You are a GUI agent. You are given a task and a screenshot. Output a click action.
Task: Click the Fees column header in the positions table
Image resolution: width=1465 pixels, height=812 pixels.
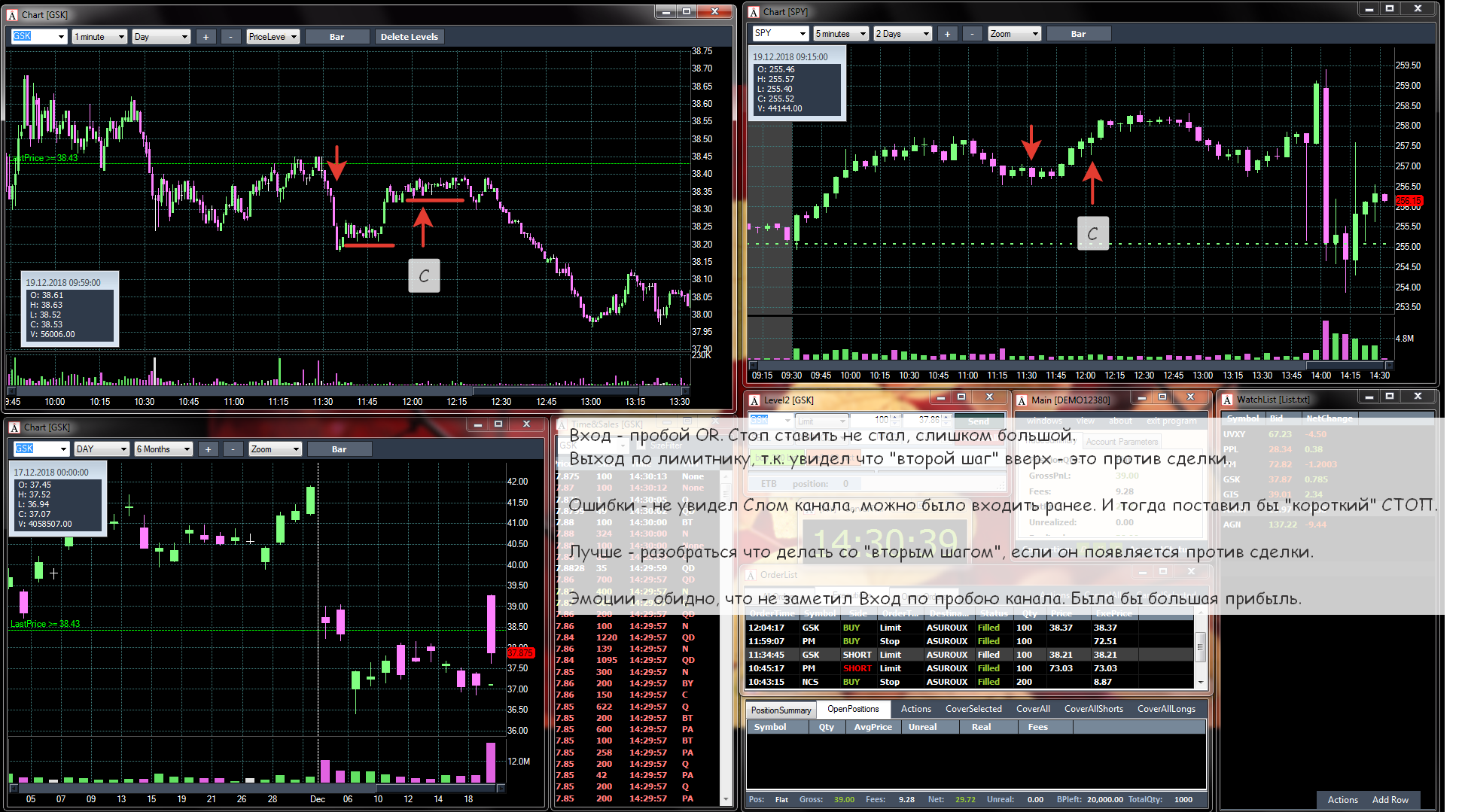(x=1046, y=727)
